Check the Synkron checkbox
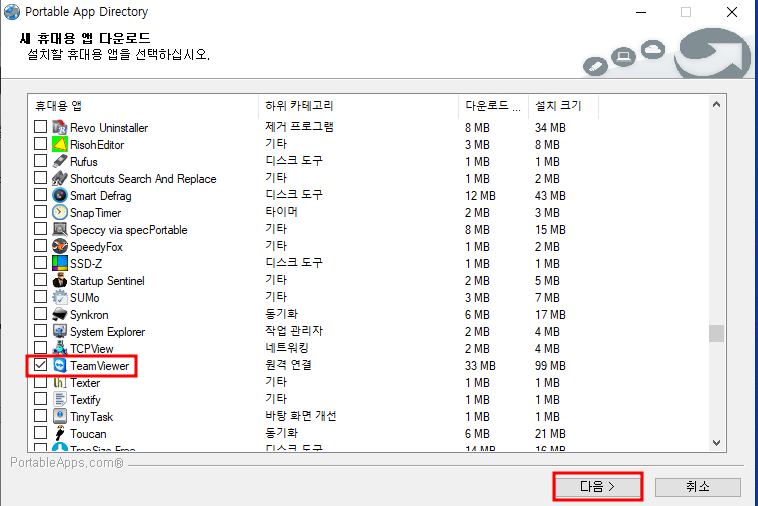Viewport: 758px width, 506px height. (41, 314)
